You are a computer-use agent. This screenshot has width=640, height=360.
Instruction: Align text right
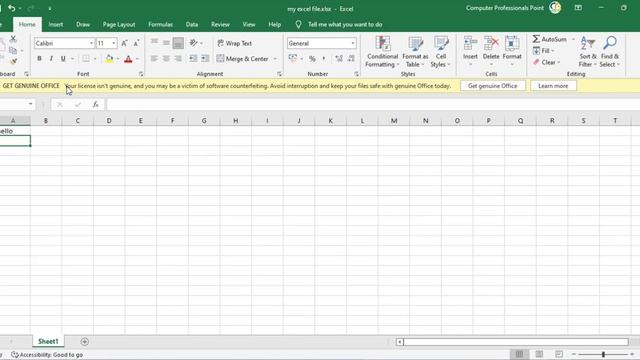[178, 59]
